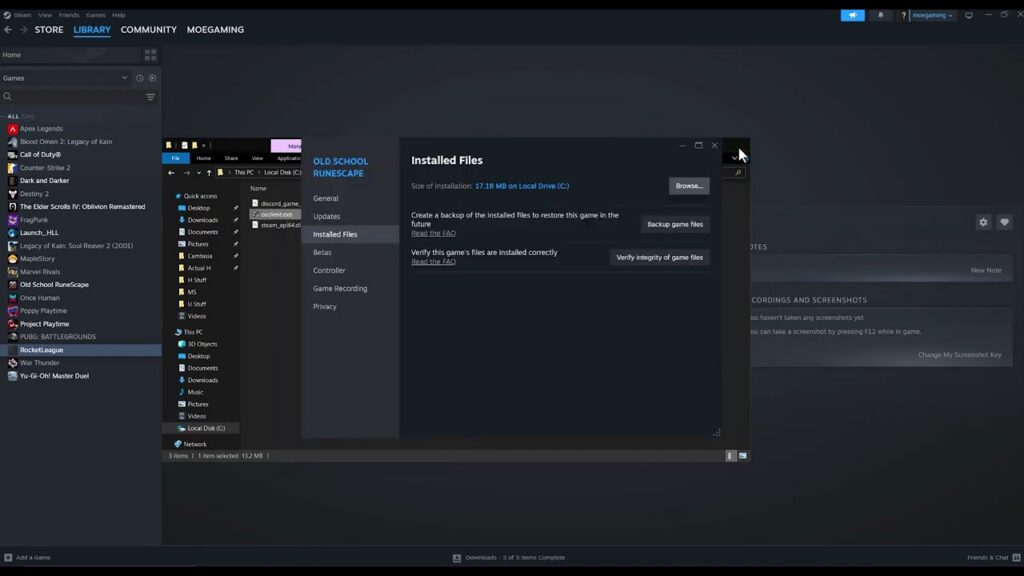This screenshot has height=576, width=1024.
Task: Open the question mark help icon
Action: (x=903, y=15)
